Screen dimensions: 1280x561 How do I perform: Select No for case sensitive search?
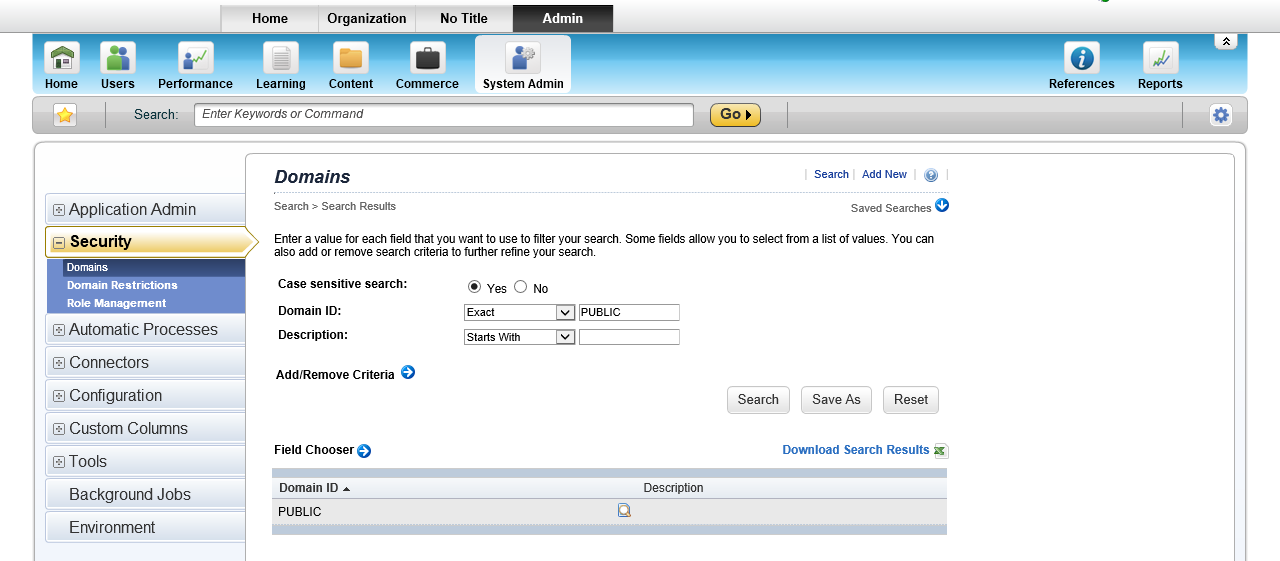point(520,287)
